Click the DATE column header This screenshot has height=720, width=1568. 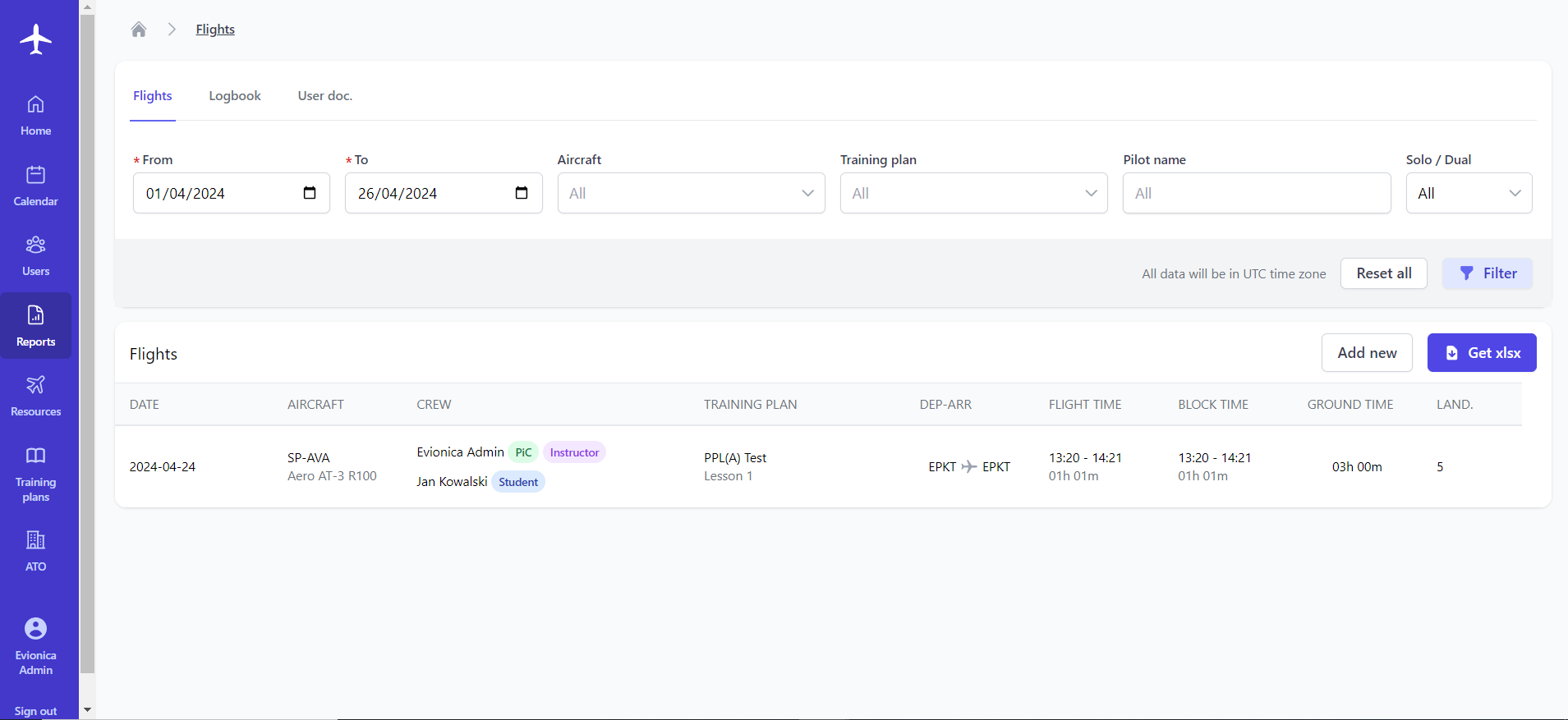pyautogui.click(x=145, y=405)
